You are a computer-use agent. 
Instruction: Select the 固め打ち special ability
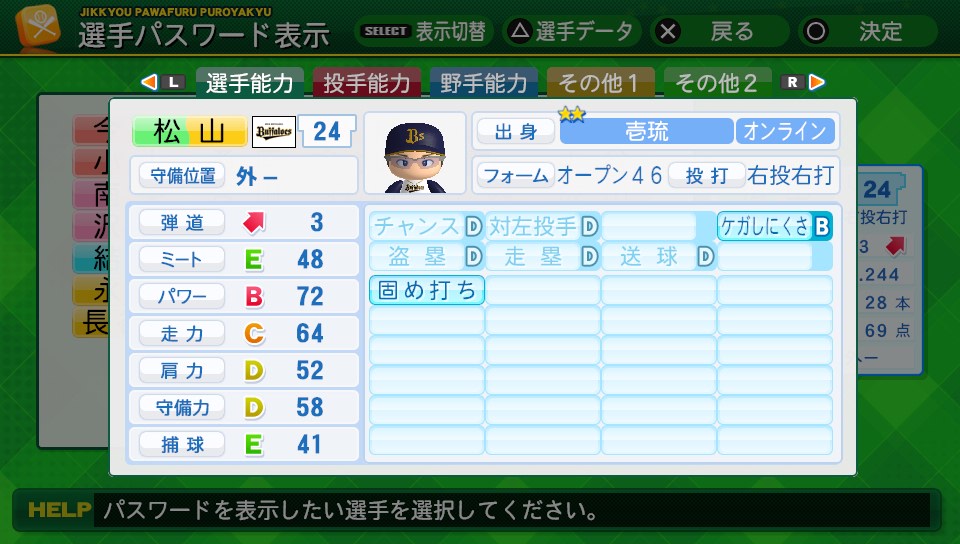click(427, 291)
